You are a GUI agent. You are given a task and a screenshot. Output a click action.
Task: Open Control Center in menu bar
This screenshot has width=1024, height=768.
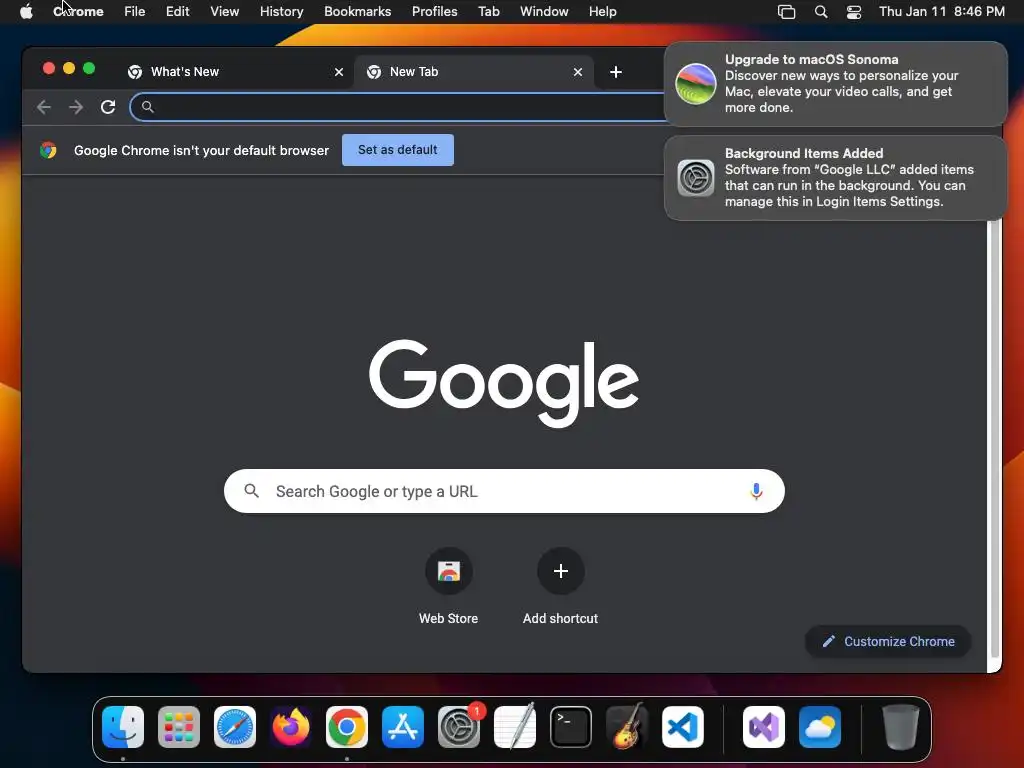[854, 12]
